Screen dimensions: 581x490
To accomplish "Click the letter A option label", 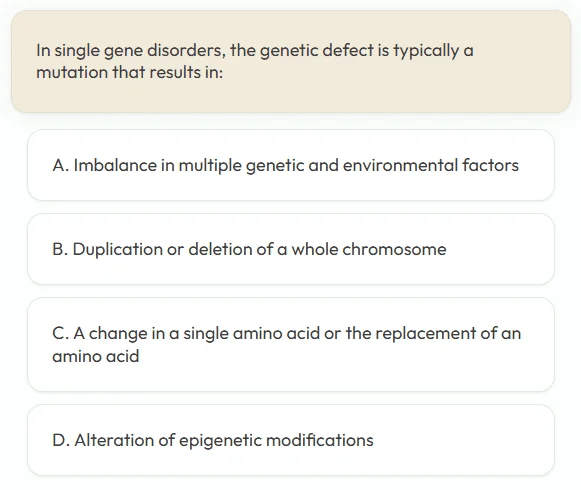I will [60, 165].
